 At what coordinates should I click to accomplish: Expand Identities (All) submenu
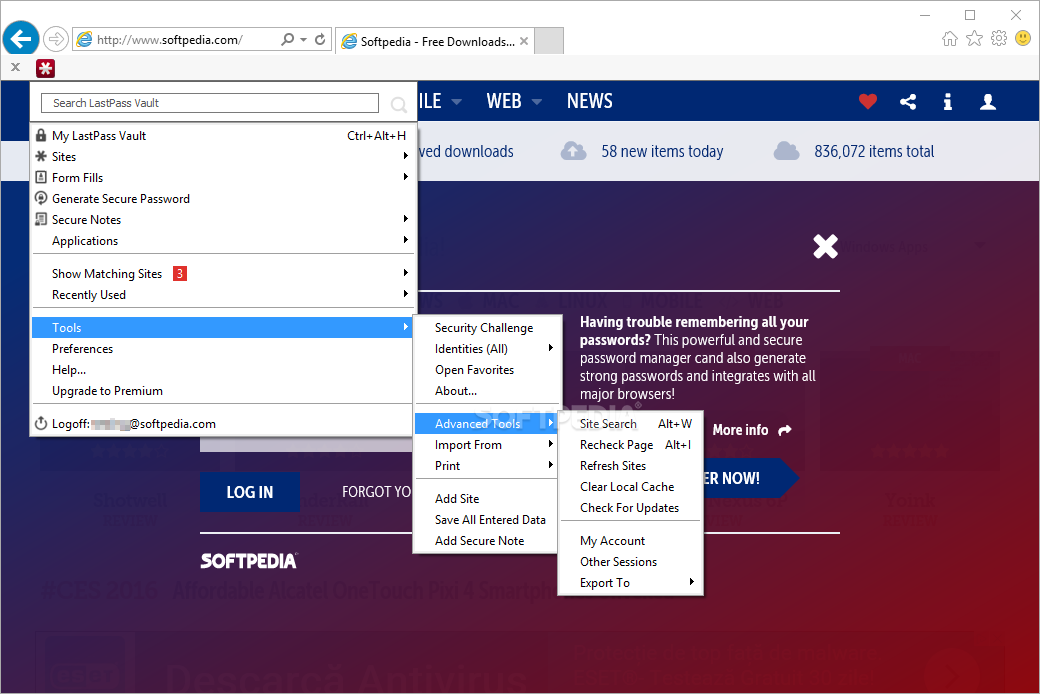click(x=486, y=349)
